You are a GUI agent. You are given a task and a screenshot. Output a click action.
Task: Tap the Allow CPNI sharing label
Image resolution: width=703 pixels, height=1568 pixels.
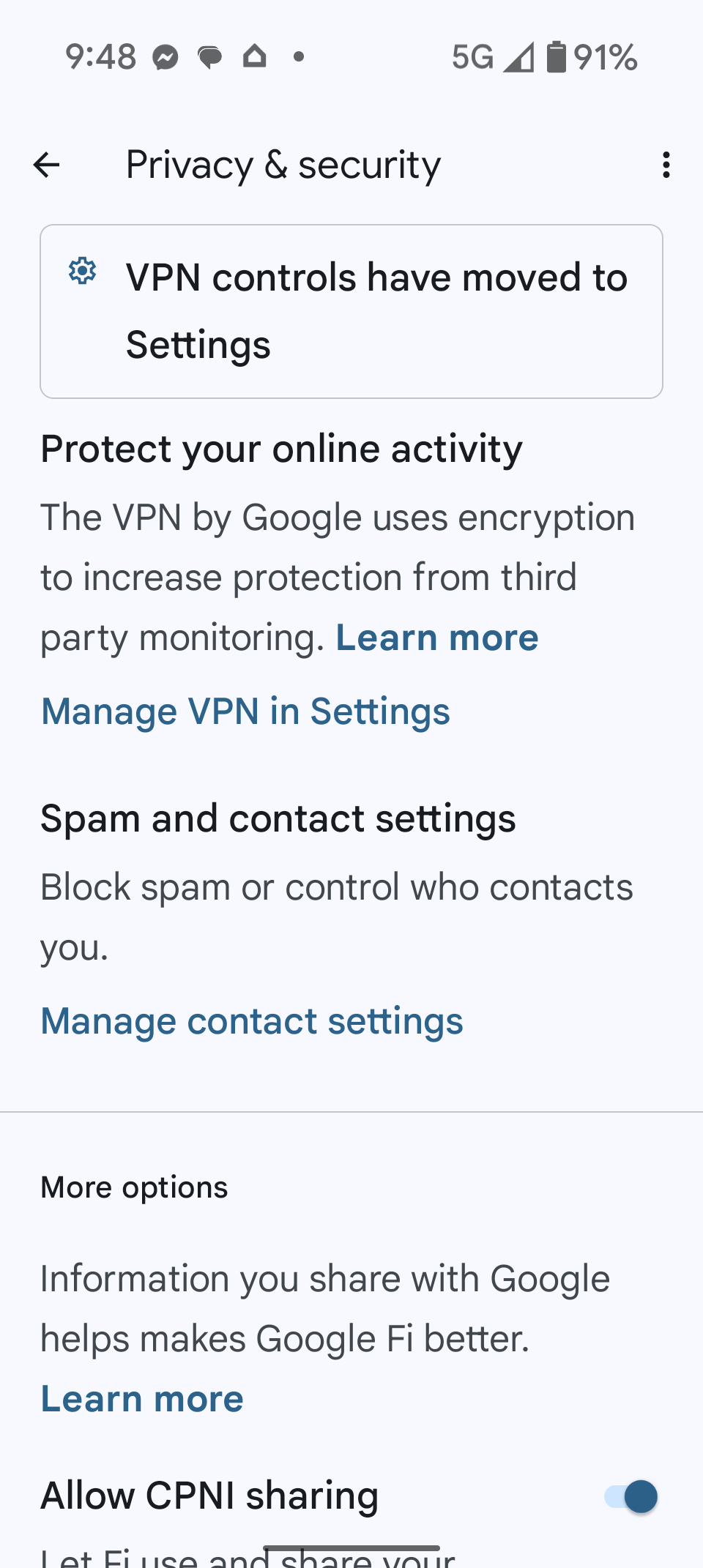[x=209, y=1496]
